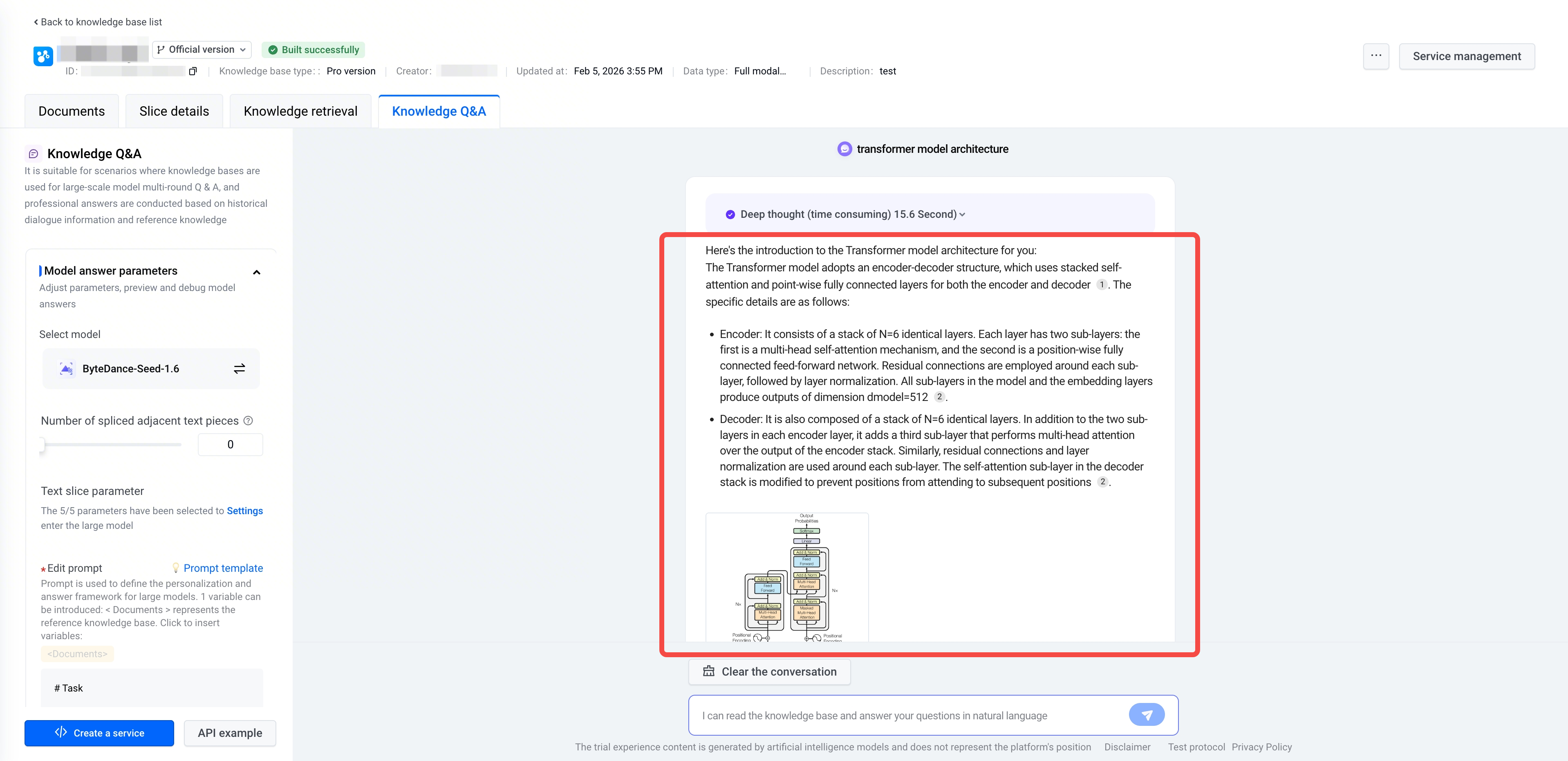Click citation marker 1 in the answer
This screenshot has width=1568, height=761.
click(x=1101, y=285)
